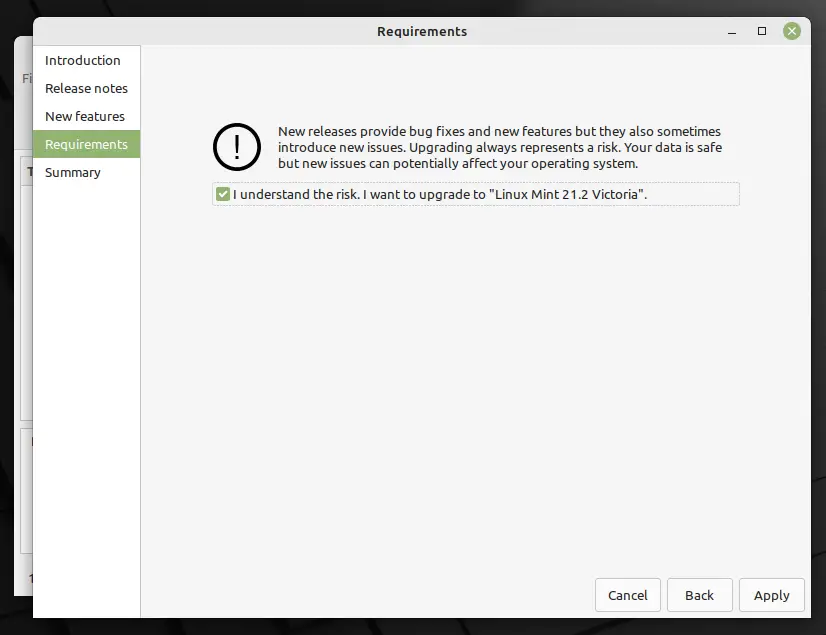Cancel the upgrade wizard

click(627, 595)
